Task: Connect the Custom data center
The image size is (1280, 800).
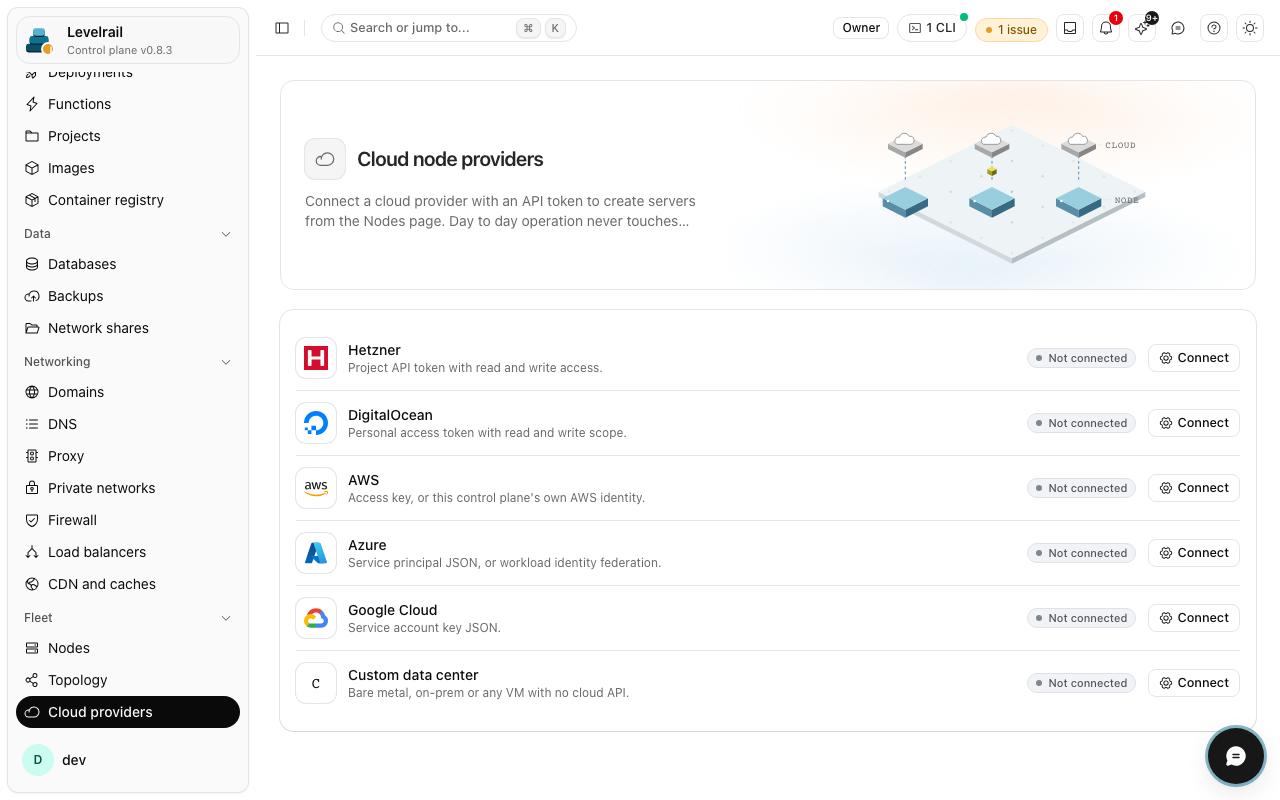Action: [x=1194, y=683]
